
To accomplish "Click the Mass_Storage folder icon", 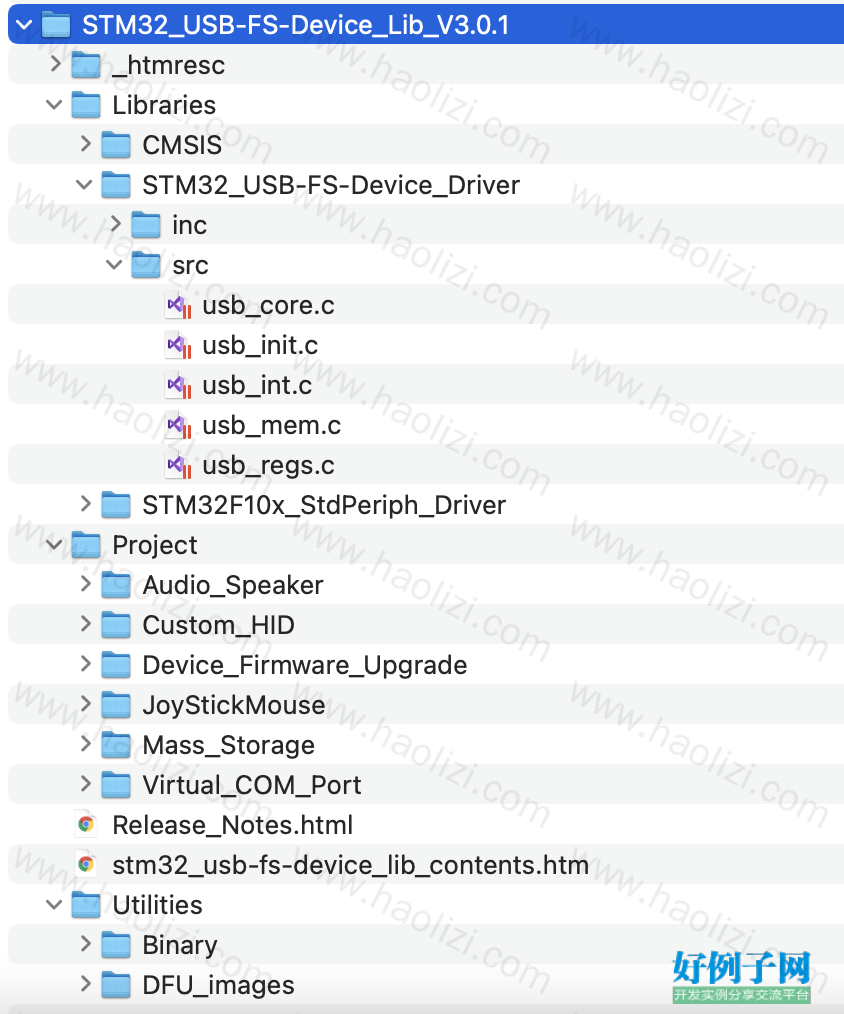I will click(x=116, y=745).
